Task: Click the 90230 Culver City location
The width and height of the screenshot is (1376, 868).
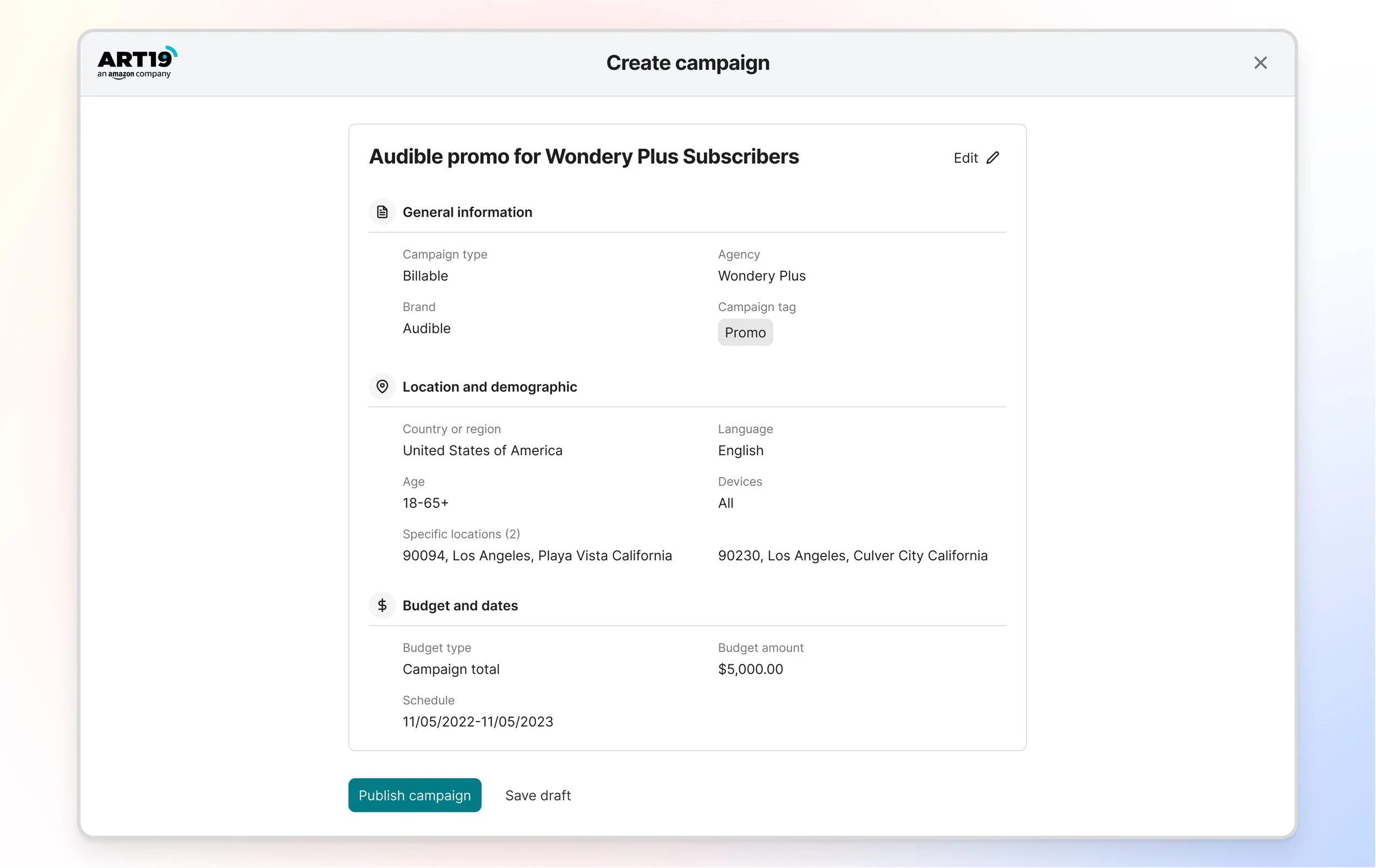Action: [853, 556]
